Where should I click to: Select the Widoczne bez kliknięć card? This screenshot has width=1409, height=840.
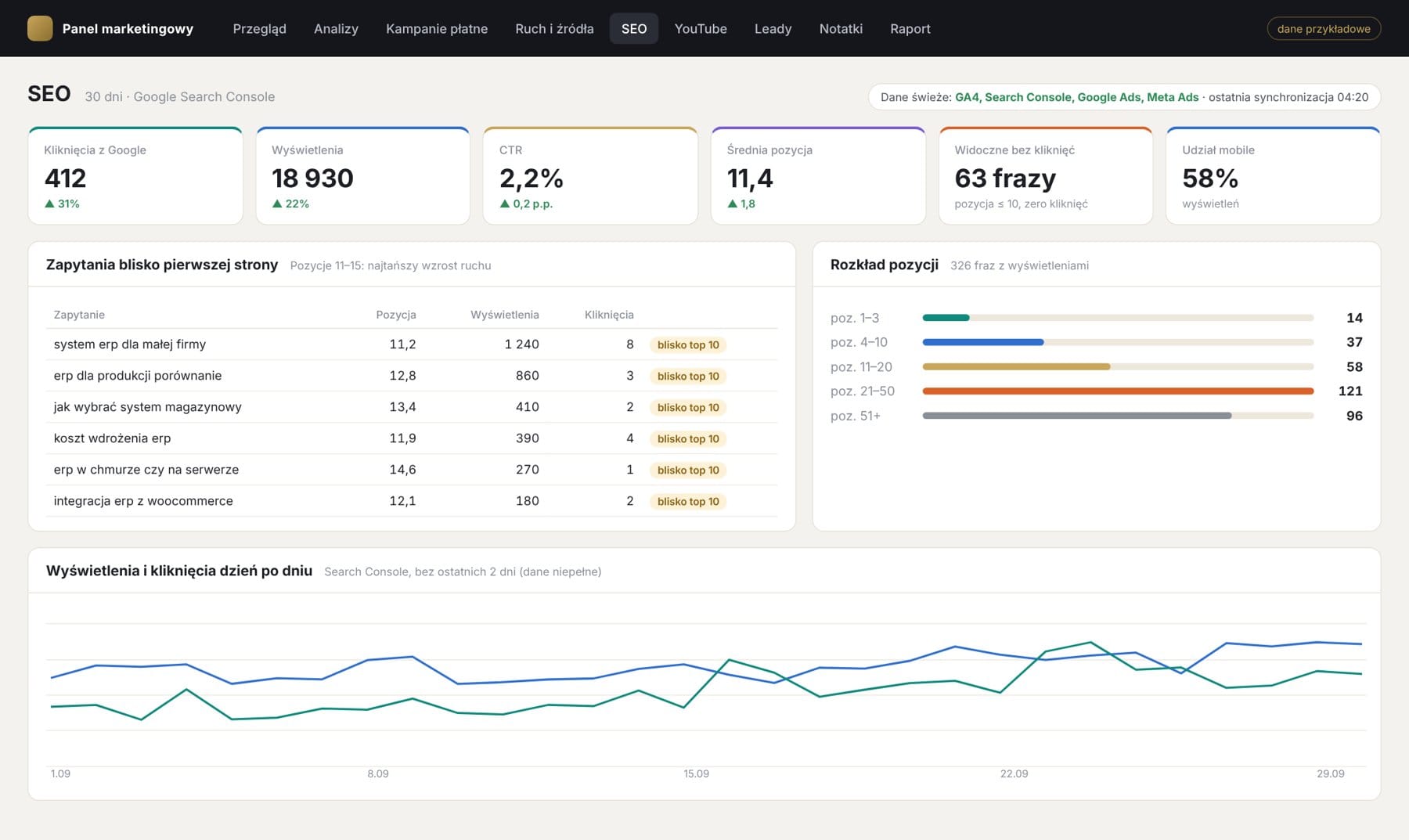[x=1046, y=175]
